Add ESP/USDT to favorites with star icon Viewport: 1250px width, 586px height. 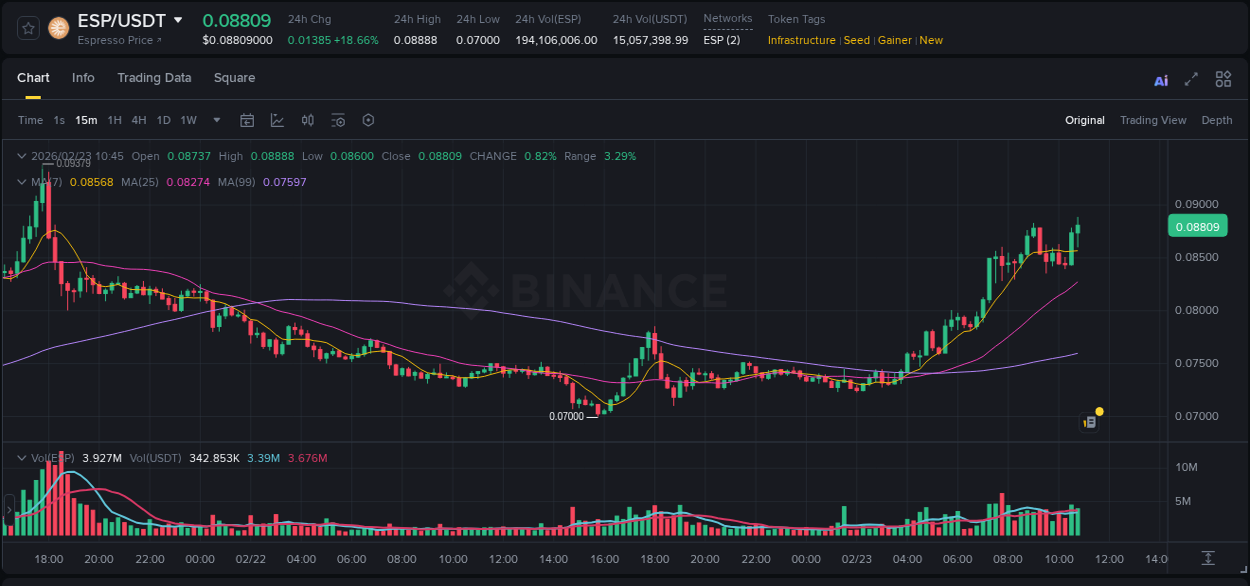coord(27,28)
